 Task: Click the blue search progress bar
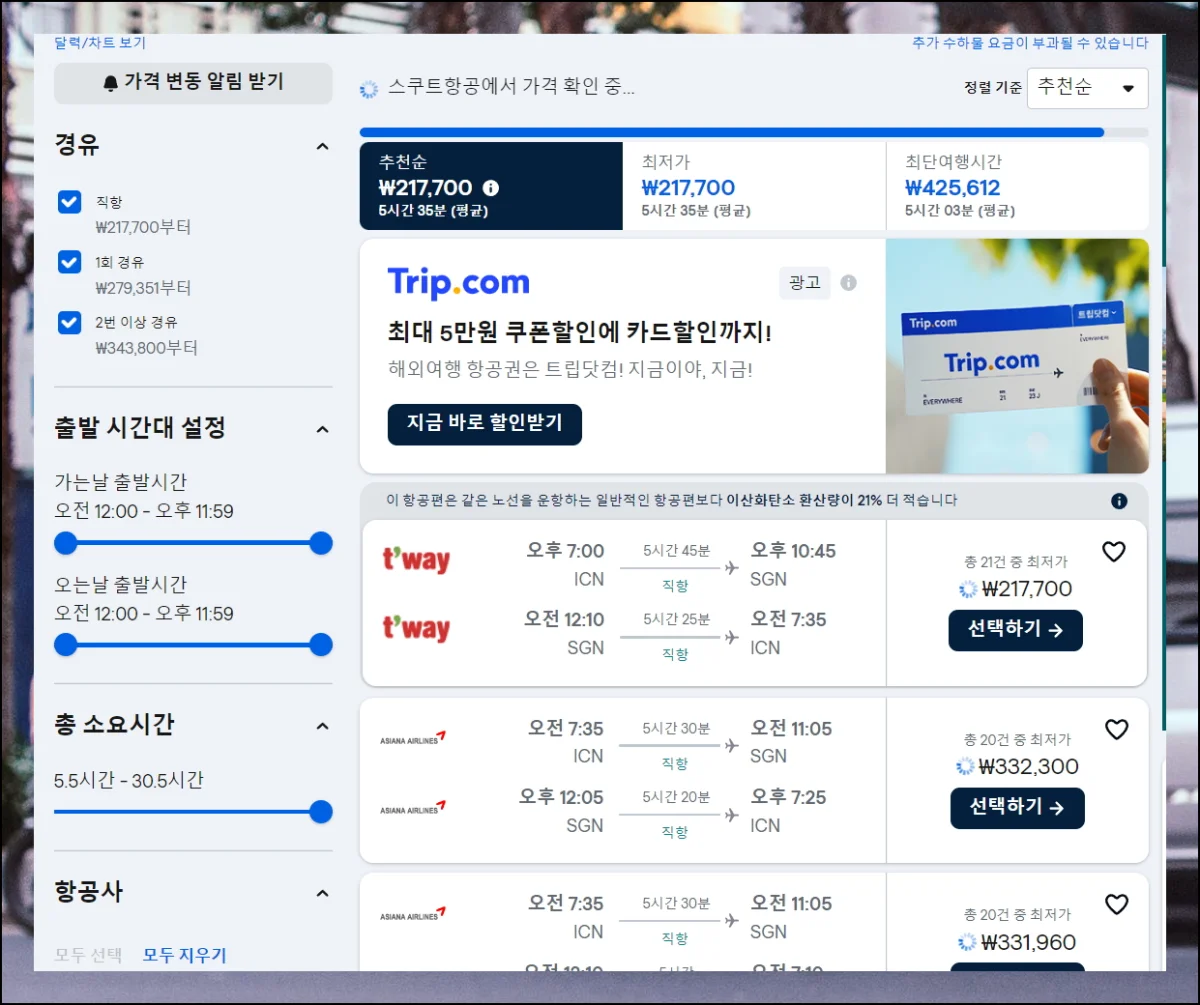tap(732, 132)
